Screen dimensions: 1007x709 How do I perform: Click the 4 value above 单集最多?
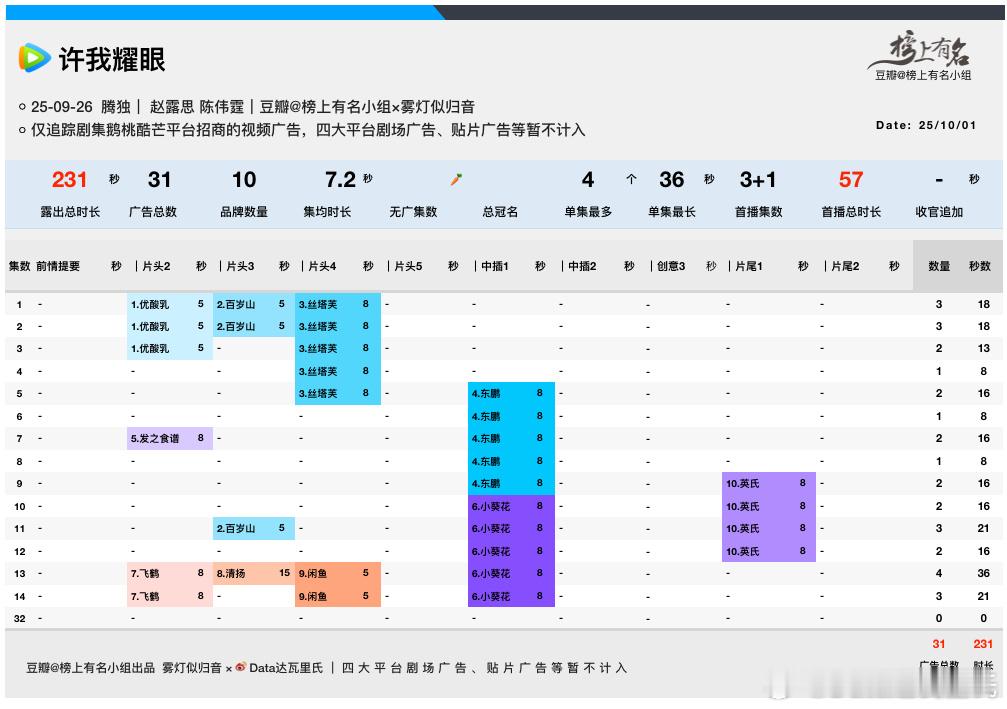coord(588,179)
